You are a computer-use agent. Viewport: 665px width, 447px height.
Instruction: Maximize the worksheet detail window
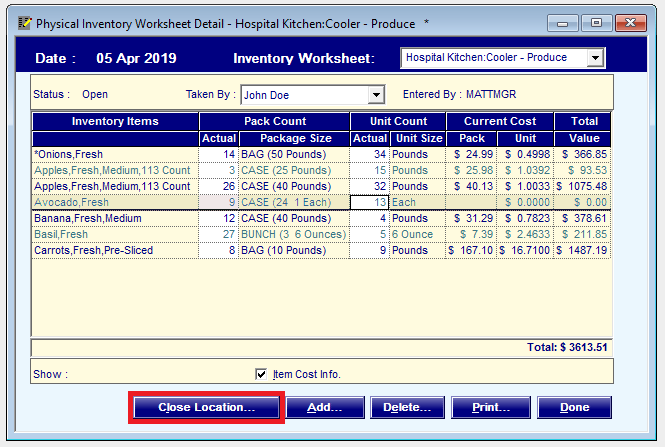click(x=599, y=20)
